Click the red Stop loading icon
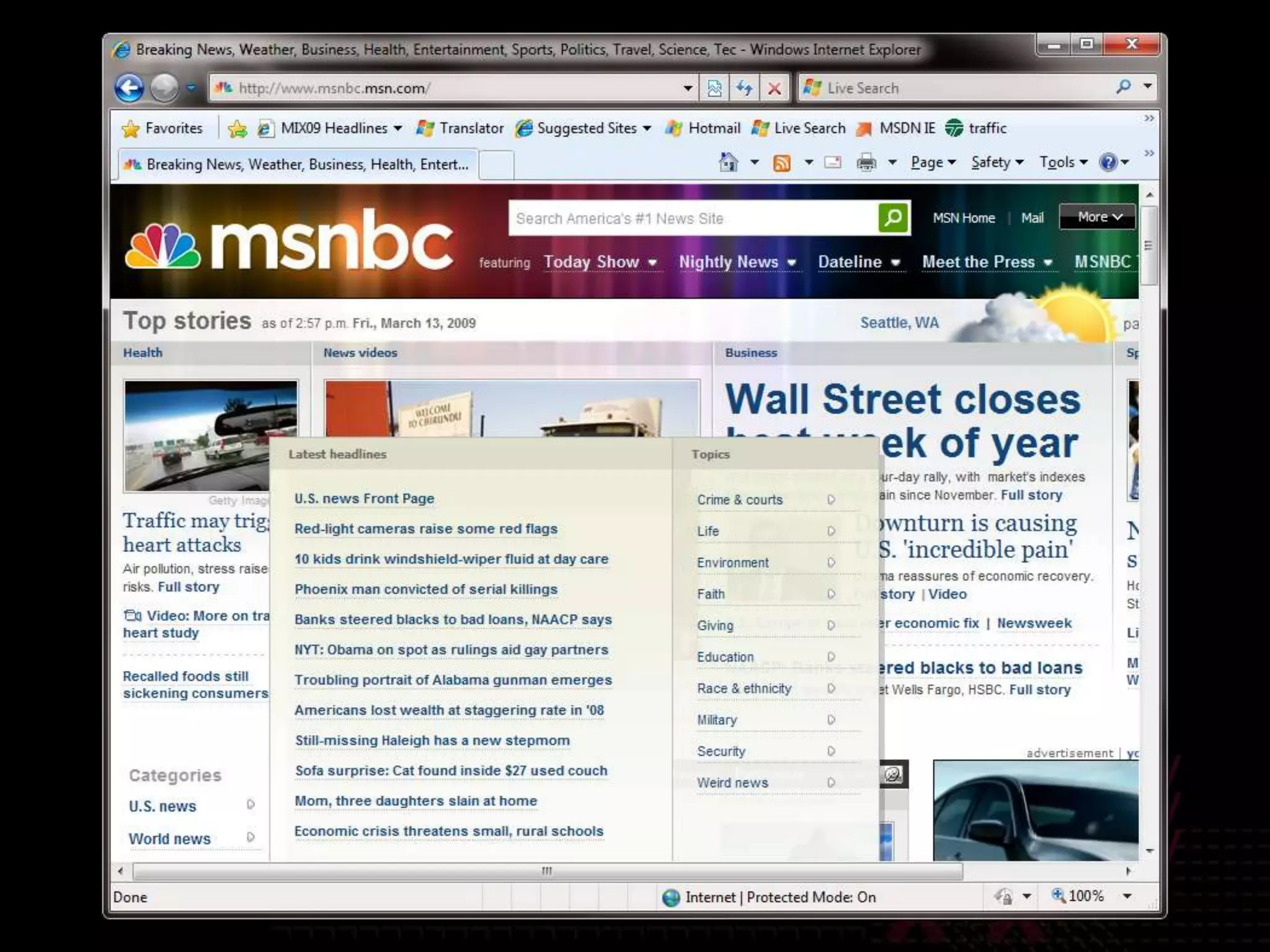Screen dimensions: 1270x952 (x=774, y=88)
